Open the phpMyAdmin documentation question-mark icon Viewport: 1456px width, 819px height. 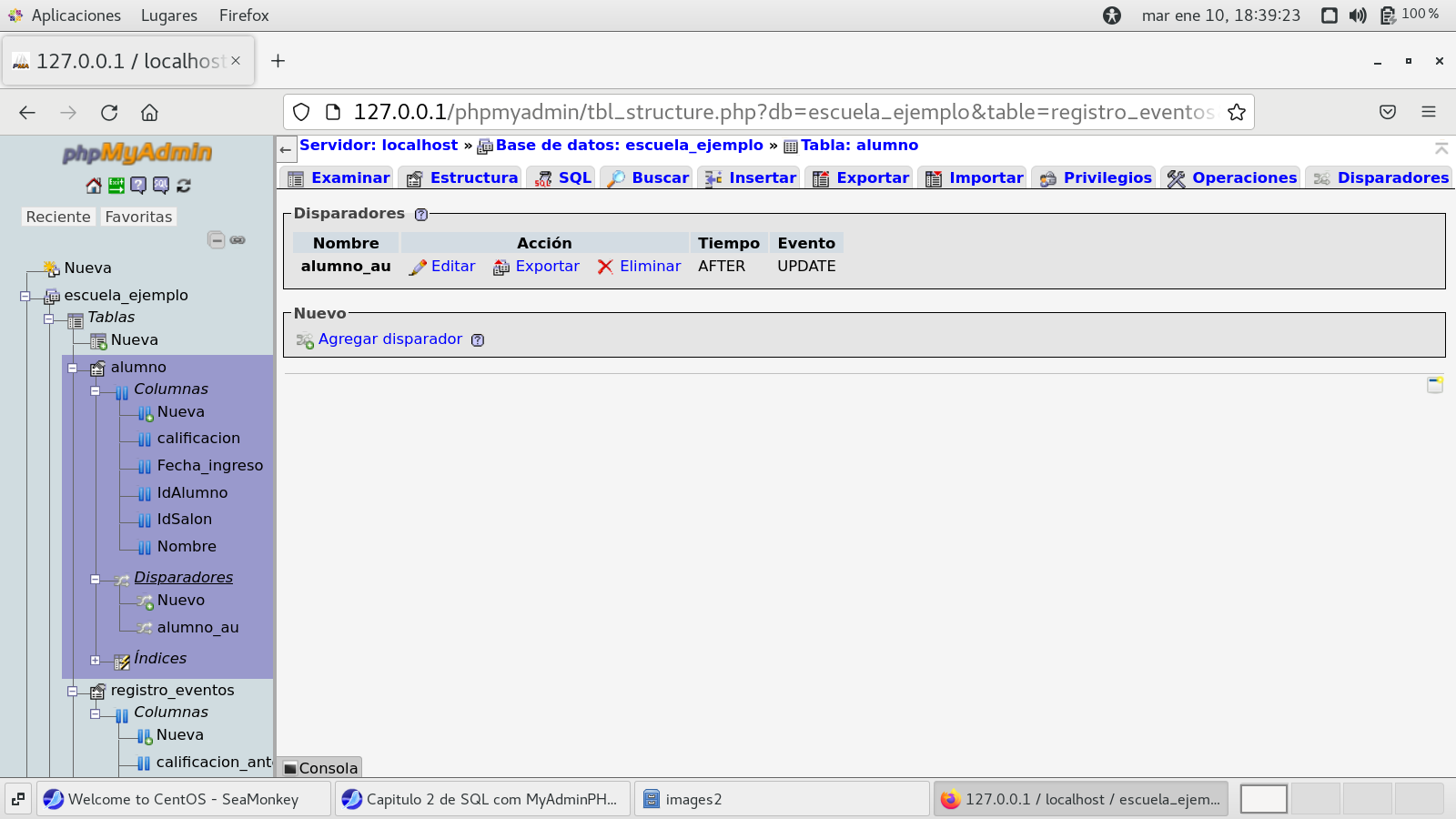(138, 186)
